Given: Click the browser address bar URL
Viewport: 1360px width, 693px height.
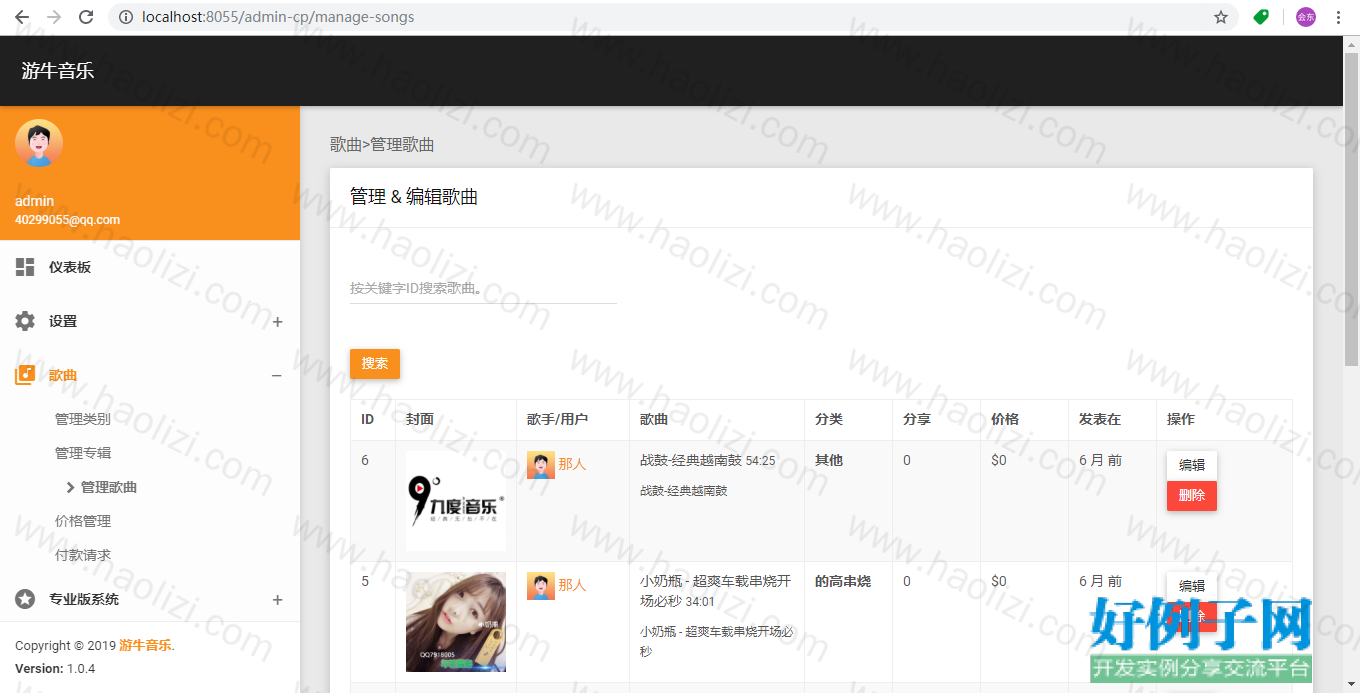Looking at the screenshot, I should [x=279, y=17].
